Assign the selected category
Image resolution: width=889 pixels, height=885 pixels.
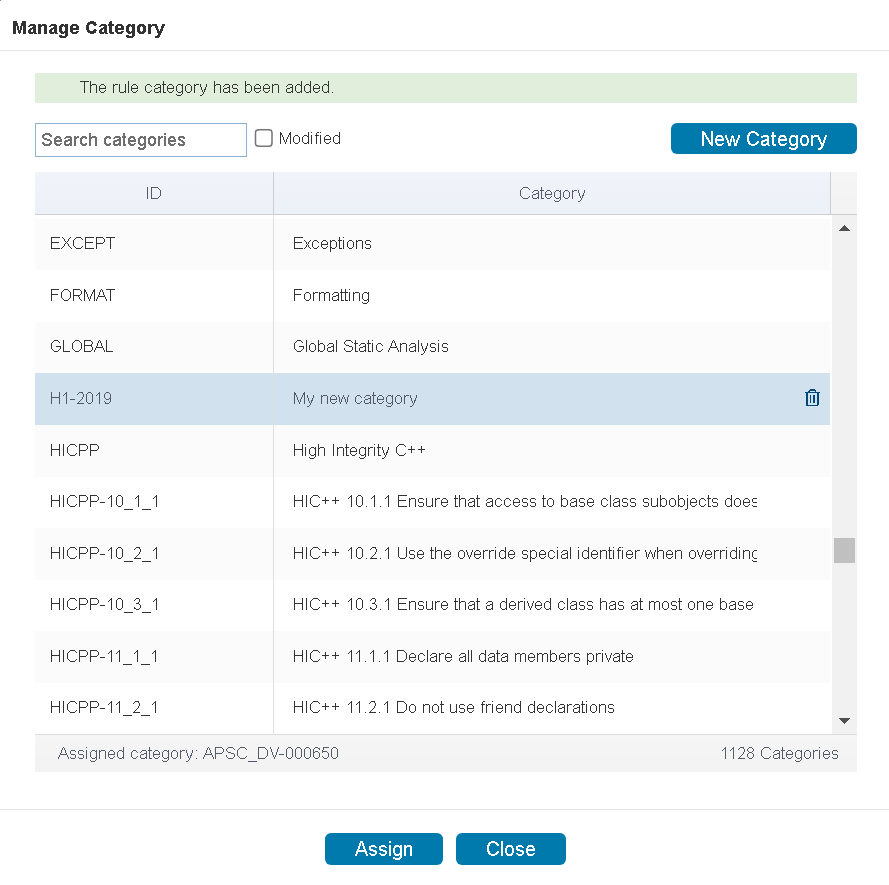click(384, 849)
